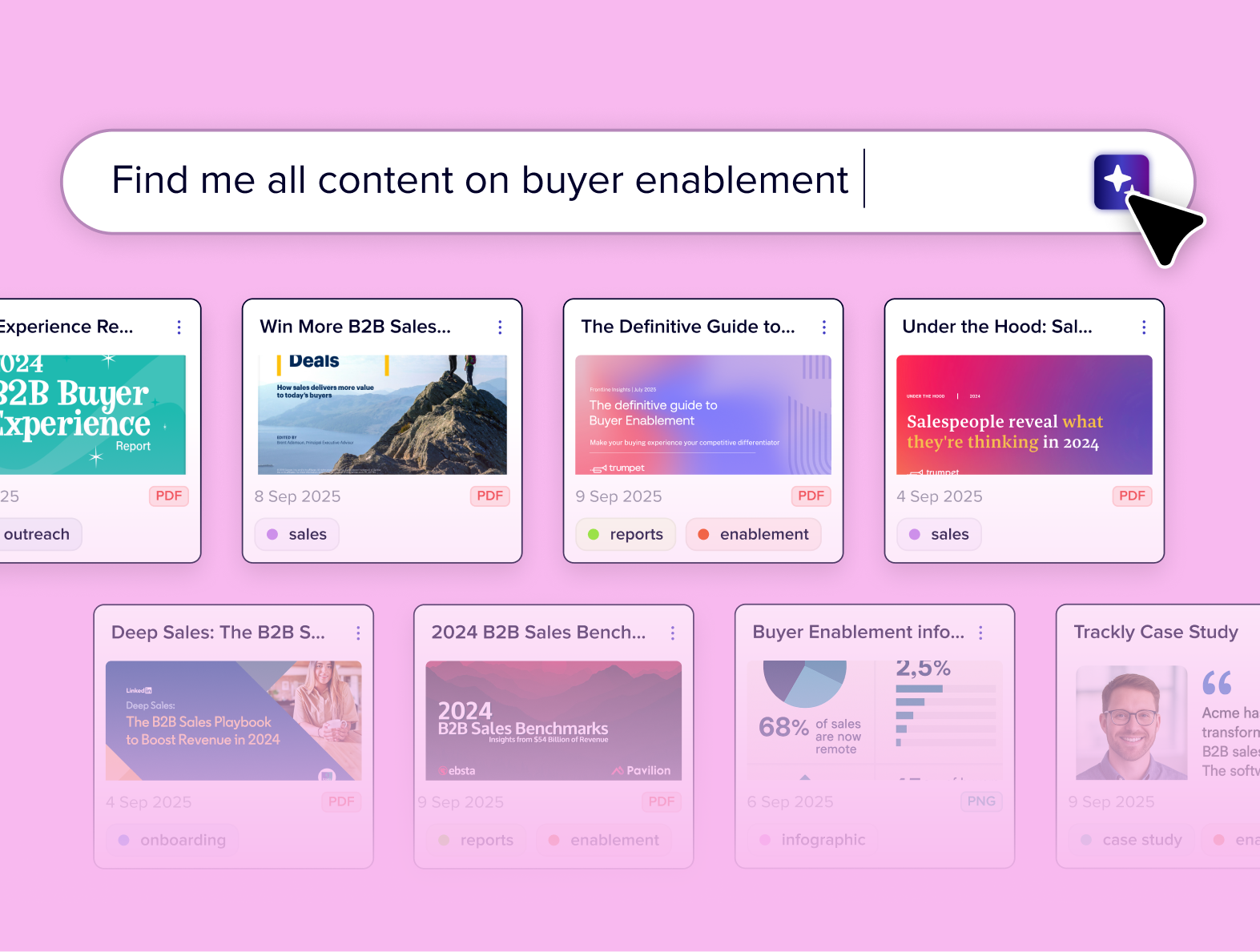Open the Salespeople reveal thumbnail
Viewport: 1260px width, 952px height.
(x=1025, y=415)
